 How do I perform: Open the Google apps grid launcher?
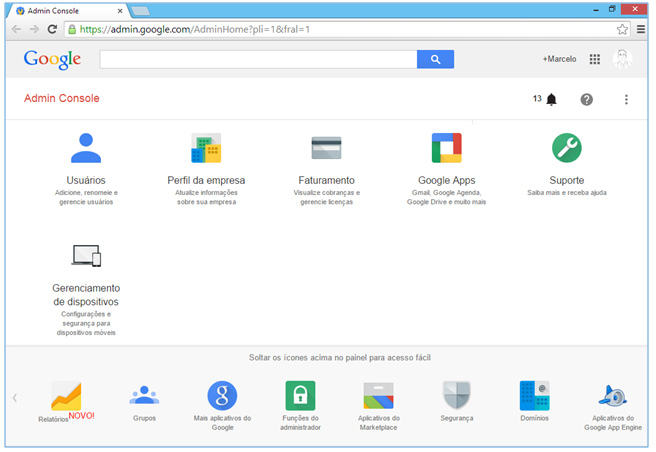(595, 59)
